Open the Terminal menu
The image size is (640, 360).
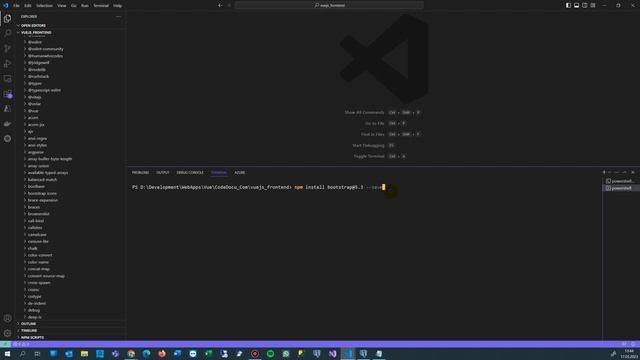tap(101, 6)
